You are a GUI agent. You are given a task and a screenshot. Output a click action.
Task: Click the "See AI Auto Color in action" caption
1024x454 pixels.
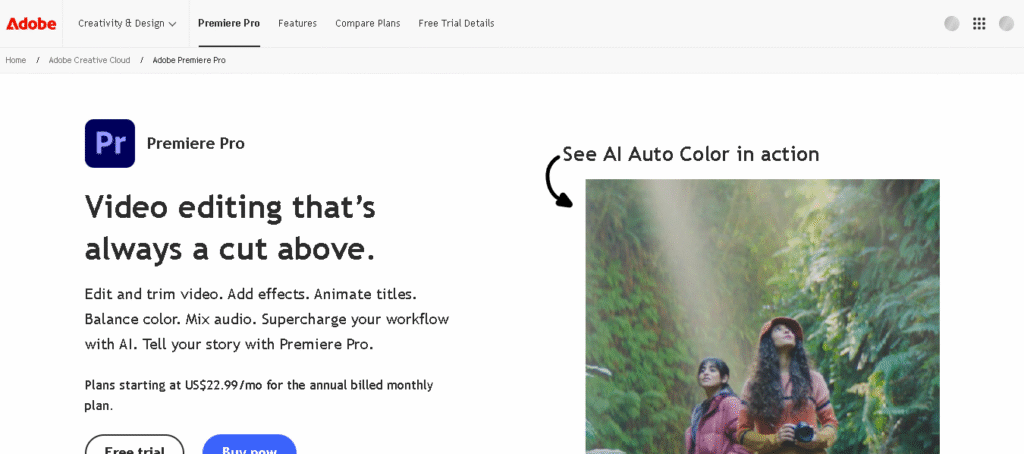coord(690,154)
